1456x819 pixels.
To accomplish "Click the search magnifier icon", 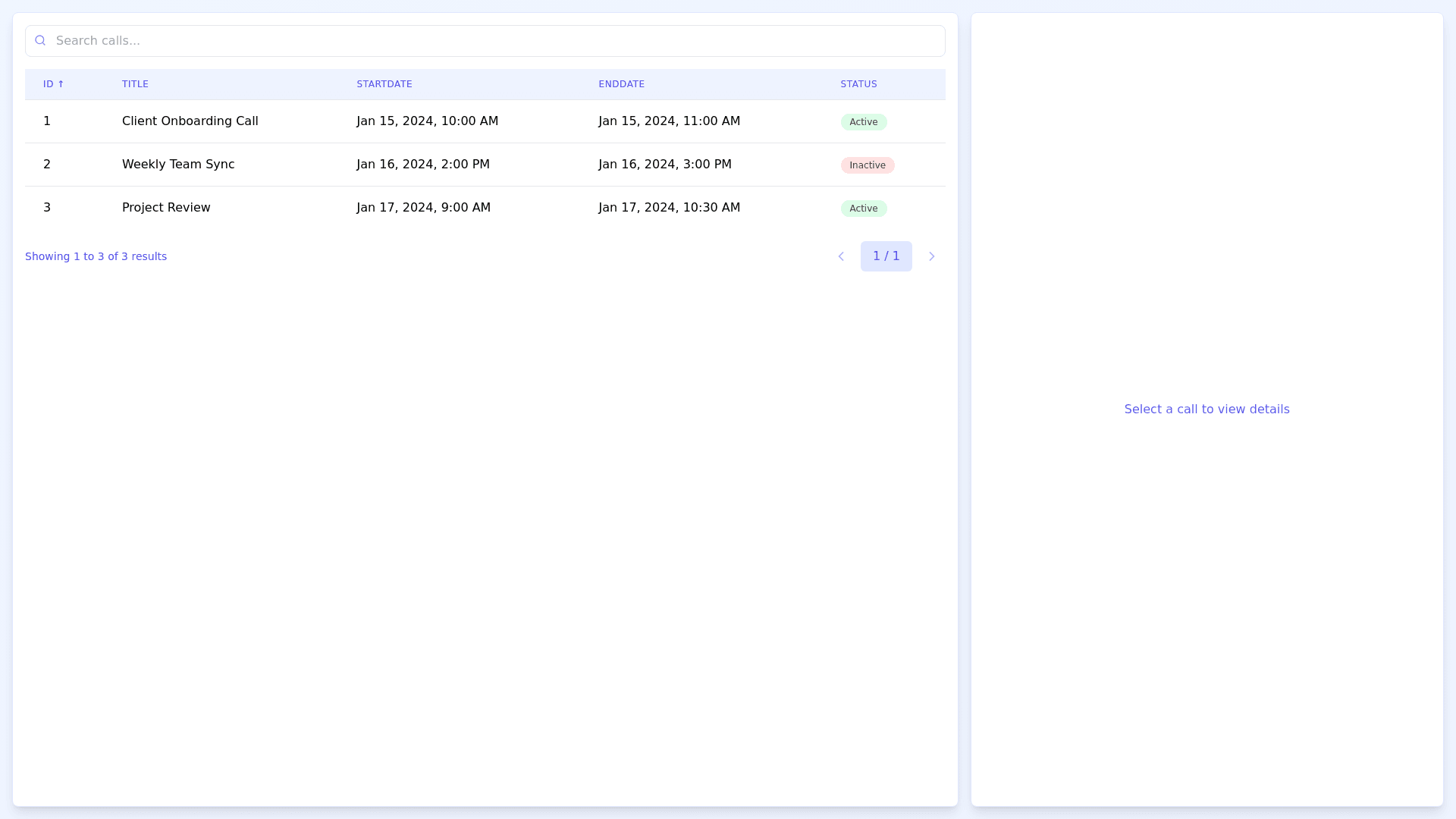I will [x=40, y=41].
